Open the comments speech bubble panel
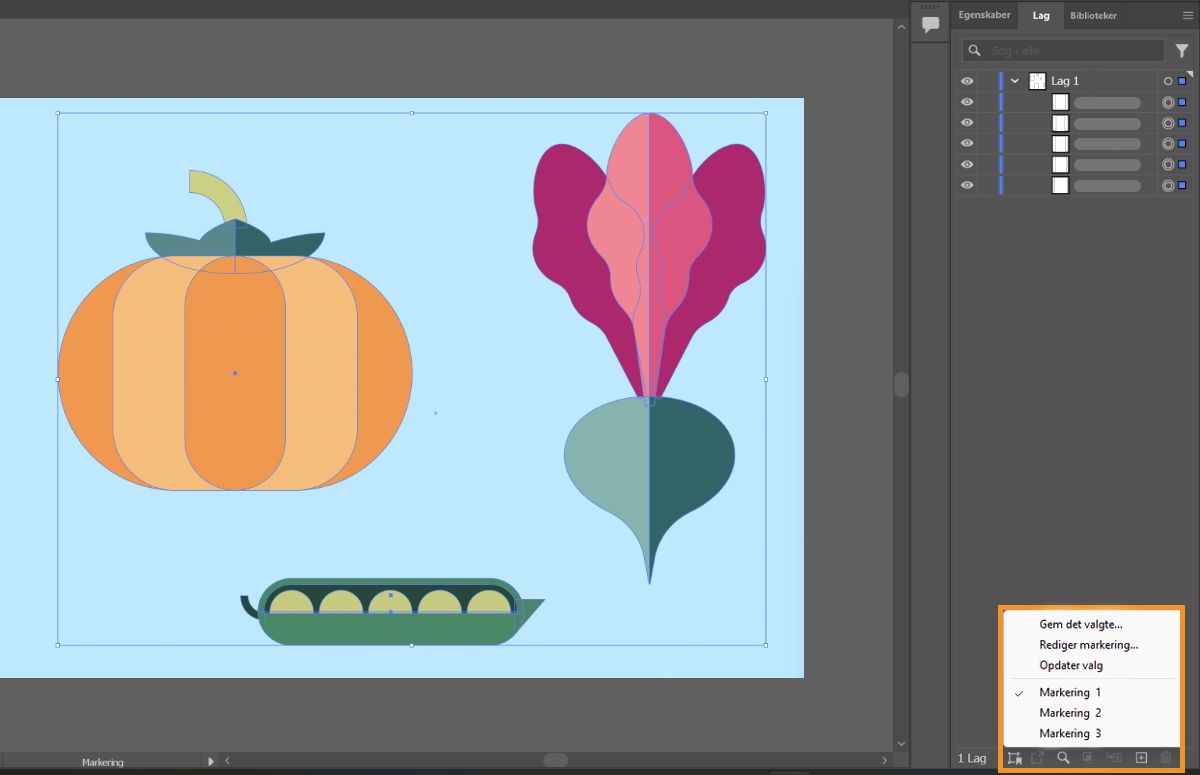 pos(931,24)
